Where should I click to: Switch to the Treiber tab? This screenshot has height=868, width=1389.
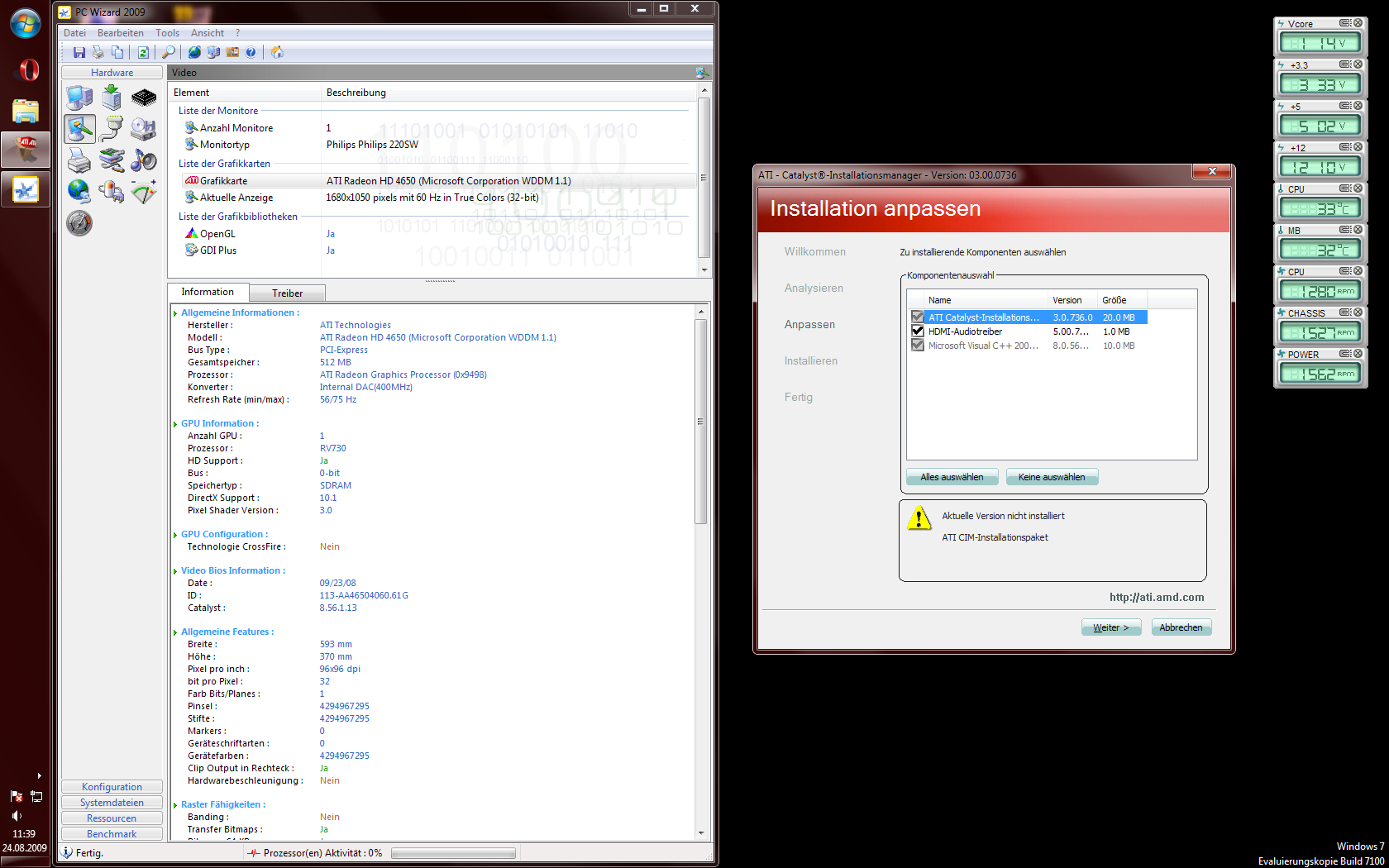tap(287, 293)
